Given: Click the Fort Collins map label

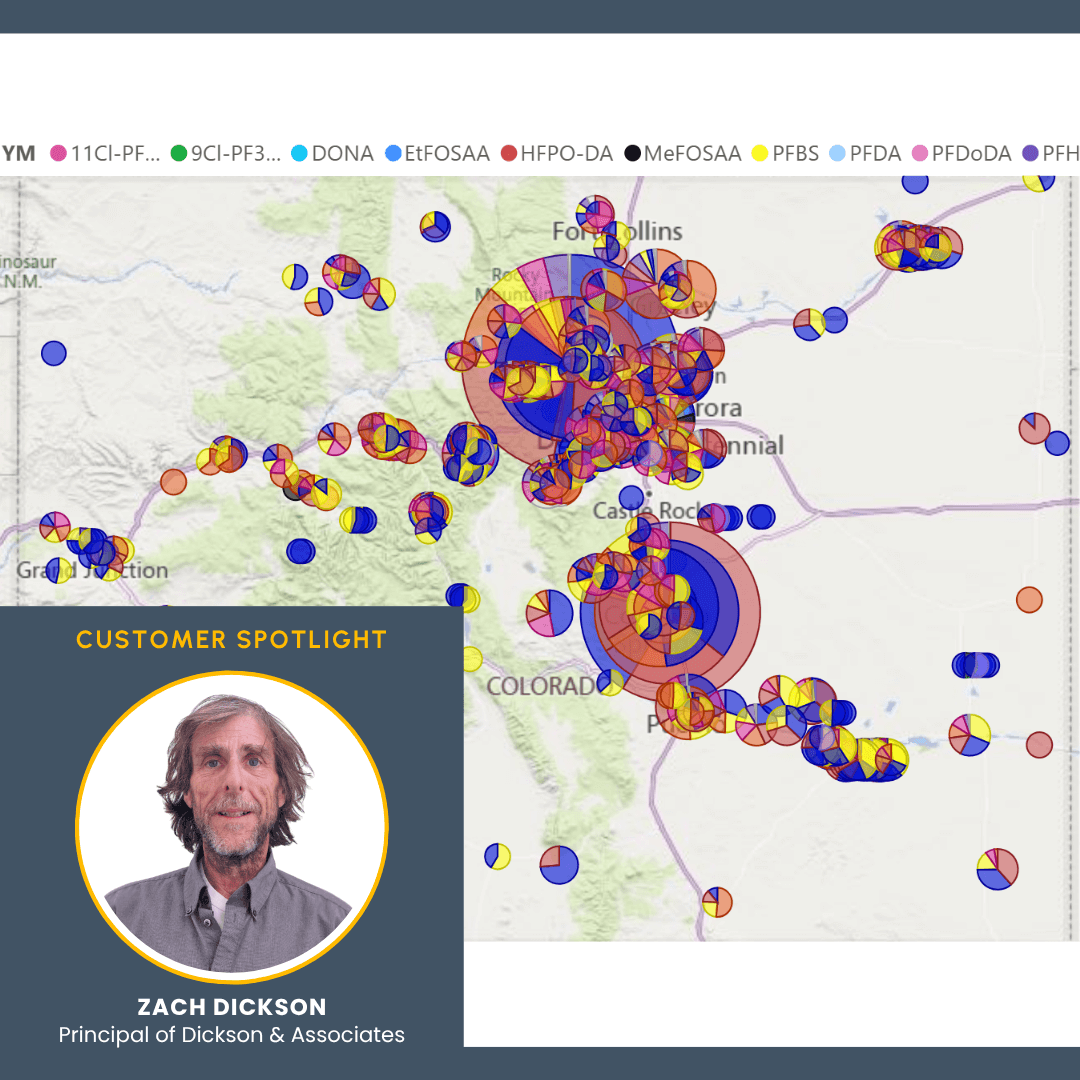Looking at the screenshot, I should [x=617, y=232].
